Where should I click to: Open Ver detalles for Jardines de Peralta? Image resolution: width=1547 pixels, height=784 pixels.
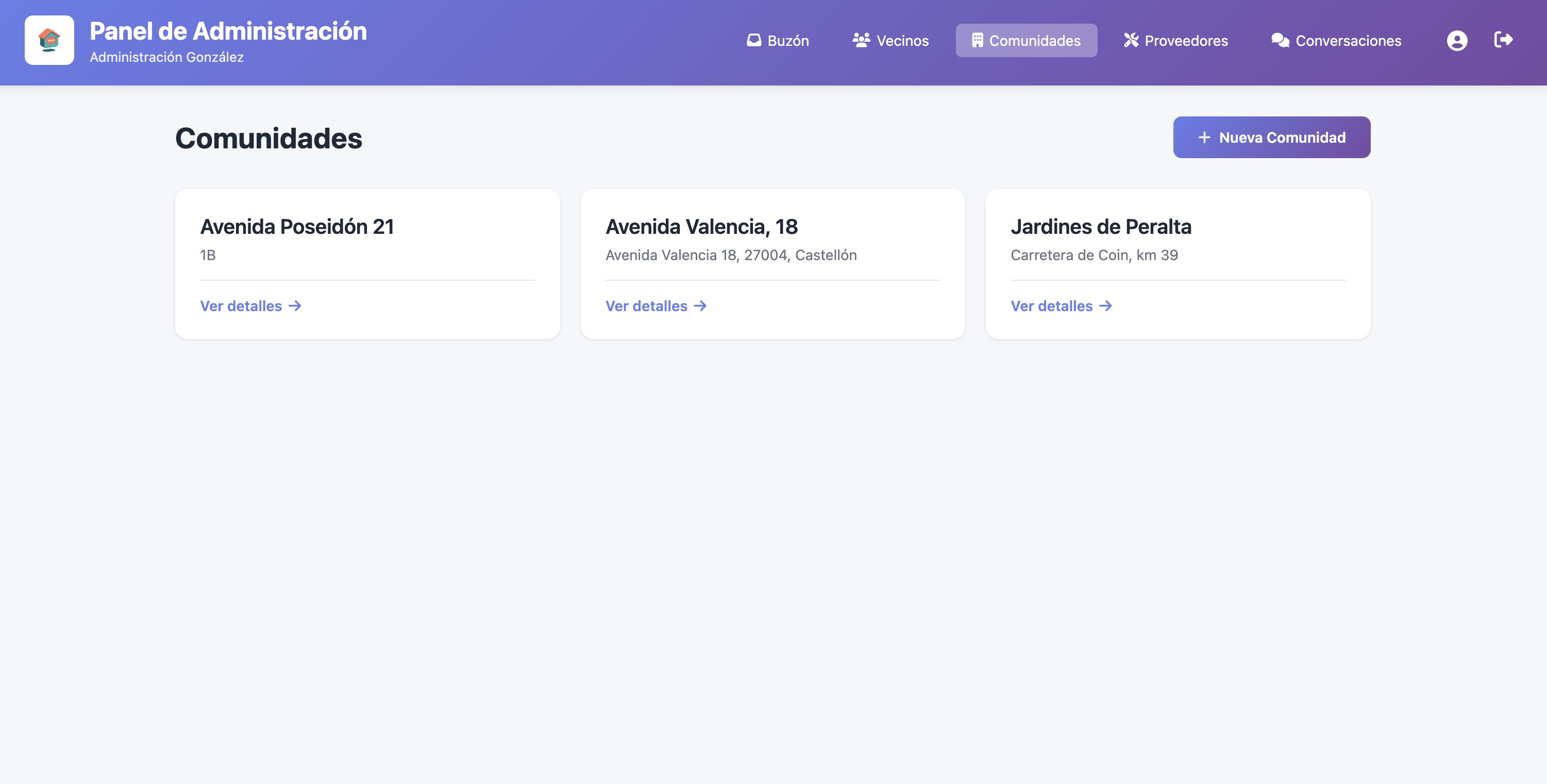click(x=1061, y=306)
